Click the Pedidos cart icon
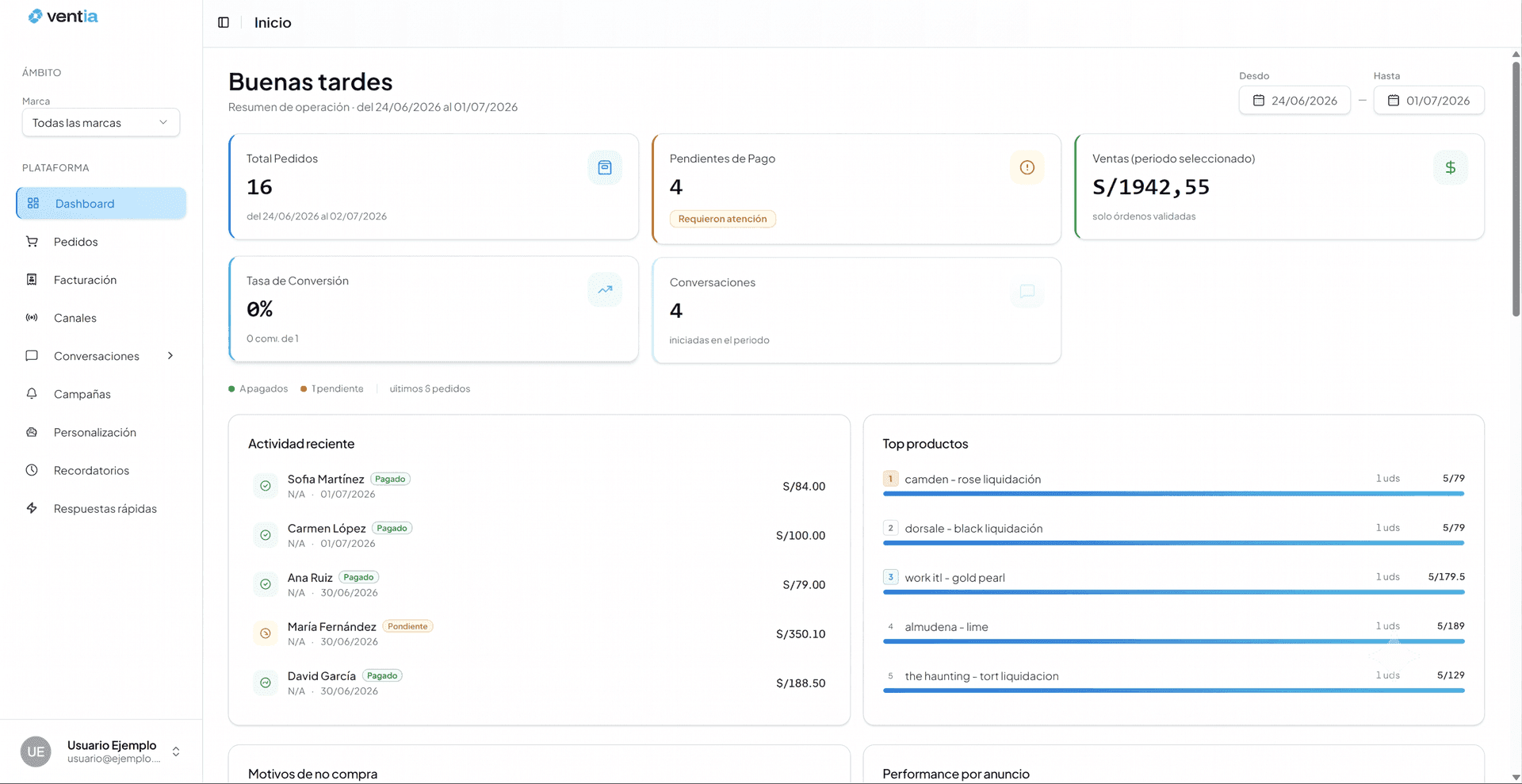1522x784 pixels. pyautogui.click(x=32, y=242)
